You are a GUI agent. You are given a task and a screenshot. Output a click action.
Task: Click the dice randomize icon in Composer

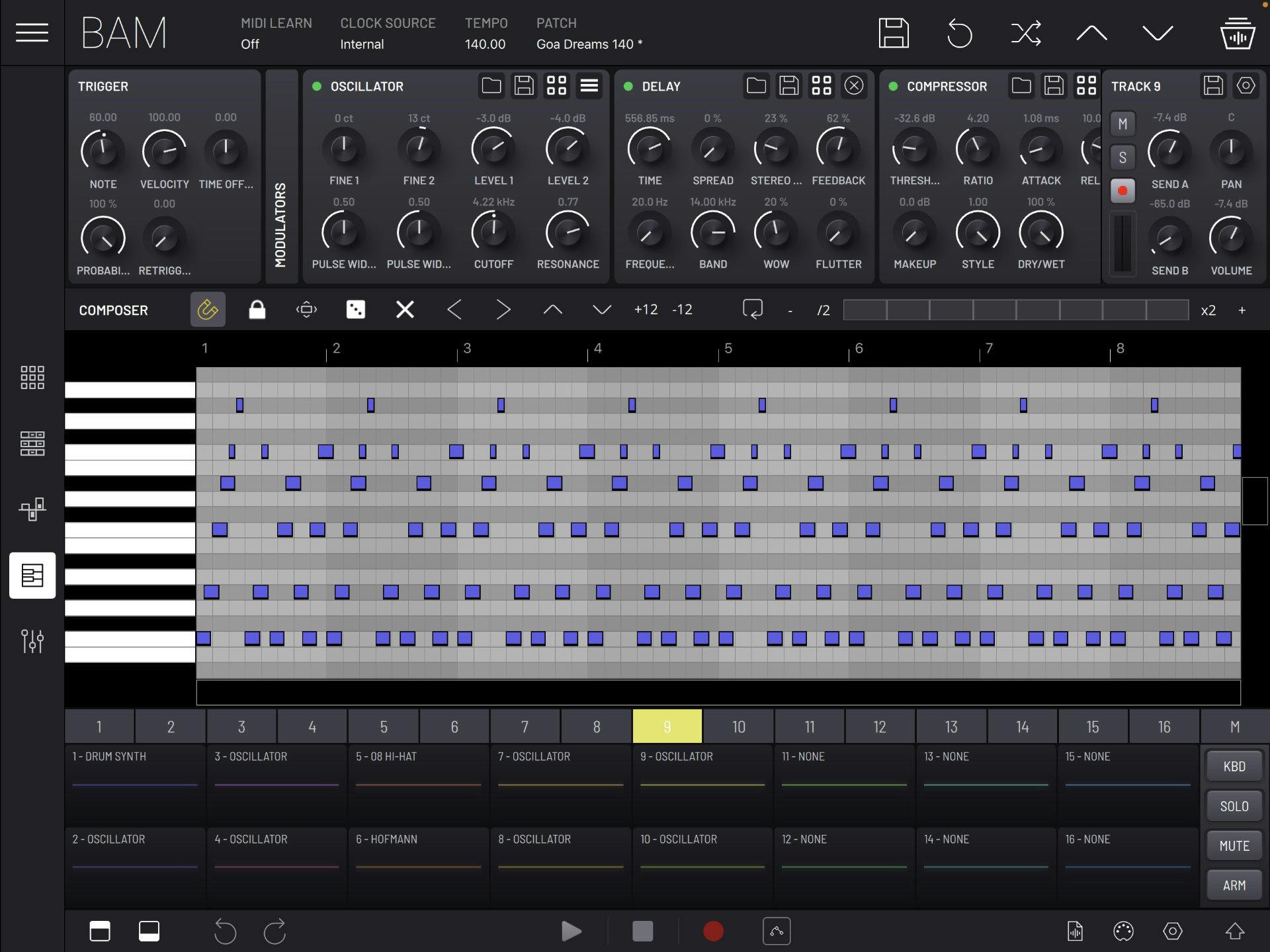click(355, 309)
